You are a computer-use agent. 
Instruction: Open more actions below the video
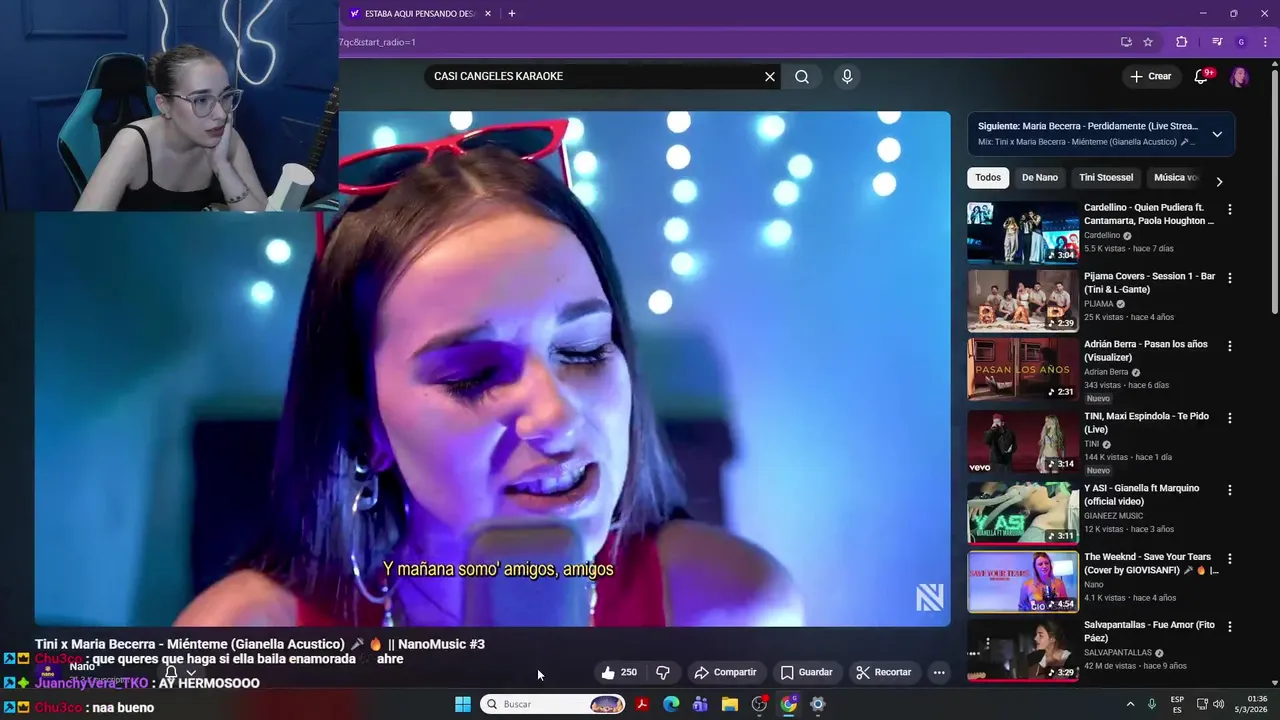pyautogui.click(x=939, y=672)
